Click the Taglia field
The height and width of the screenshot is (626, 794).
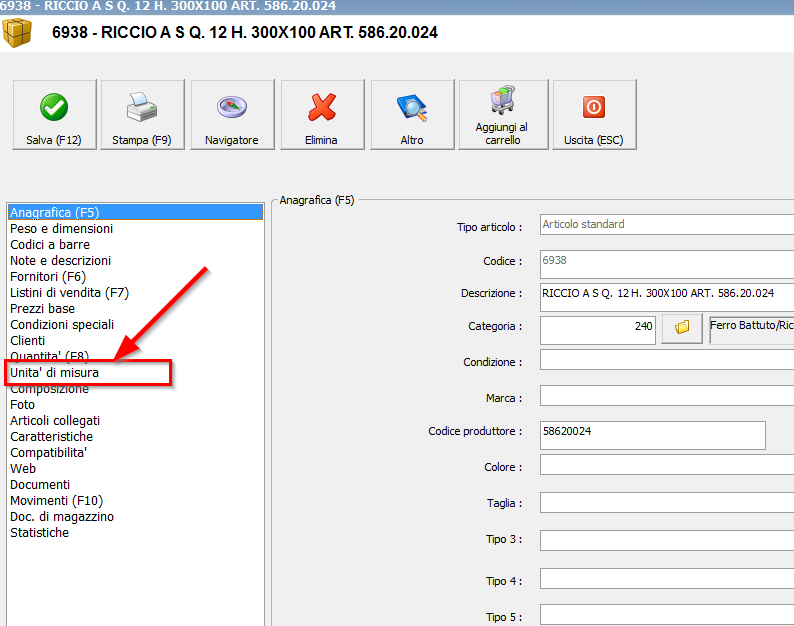667,502
